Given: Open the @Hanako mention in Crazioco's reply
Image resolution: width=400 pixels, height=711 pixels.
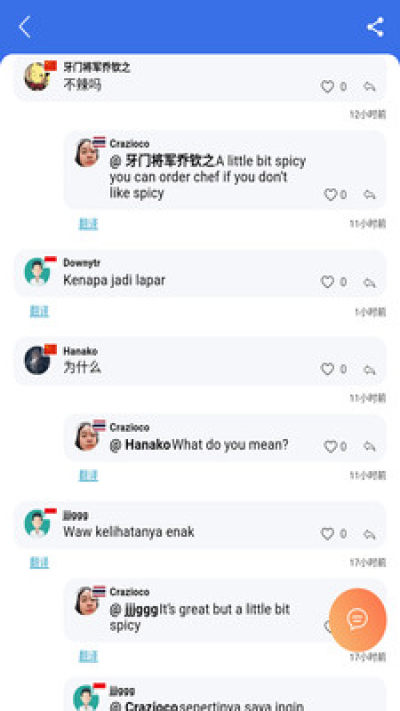Looking at the screenshot, I should click(140, 445).
